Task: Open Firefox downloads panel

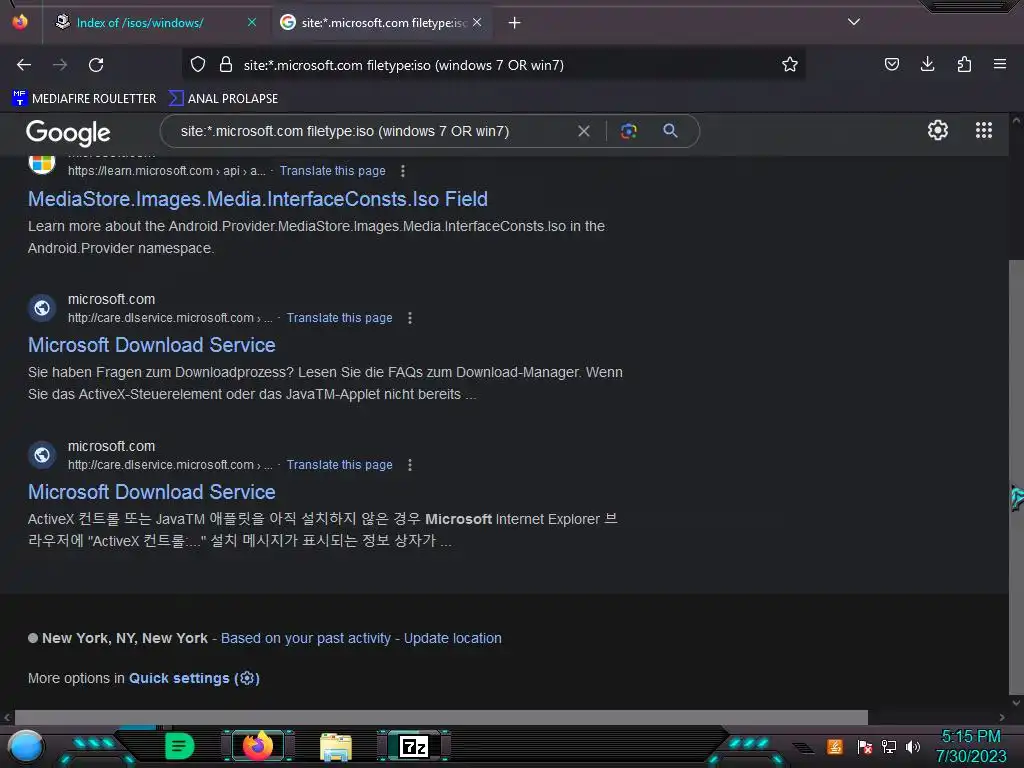Action: click(x=927, y=64)
